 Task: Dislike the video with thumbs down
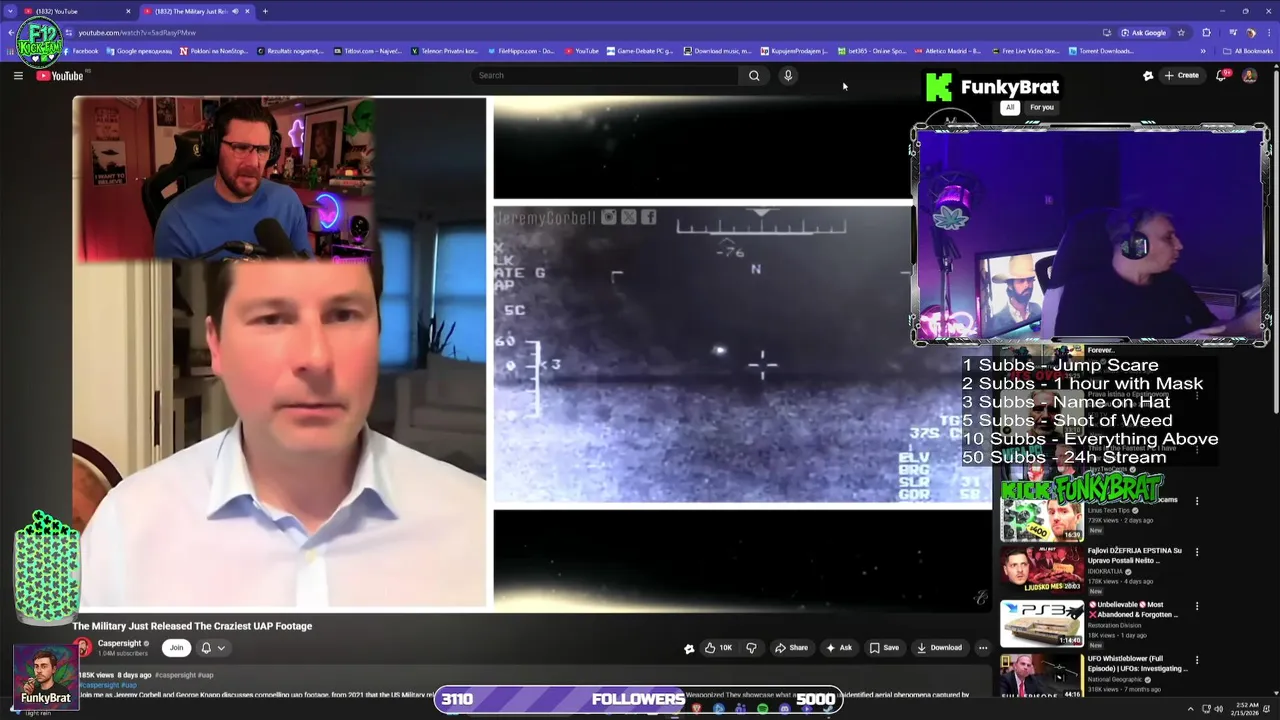point(751,648)
